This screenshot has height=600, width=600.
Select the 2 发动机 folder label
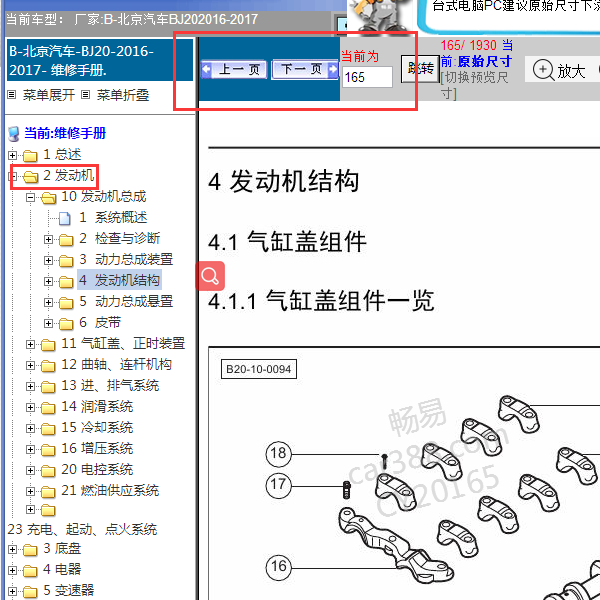pos(68,175)
